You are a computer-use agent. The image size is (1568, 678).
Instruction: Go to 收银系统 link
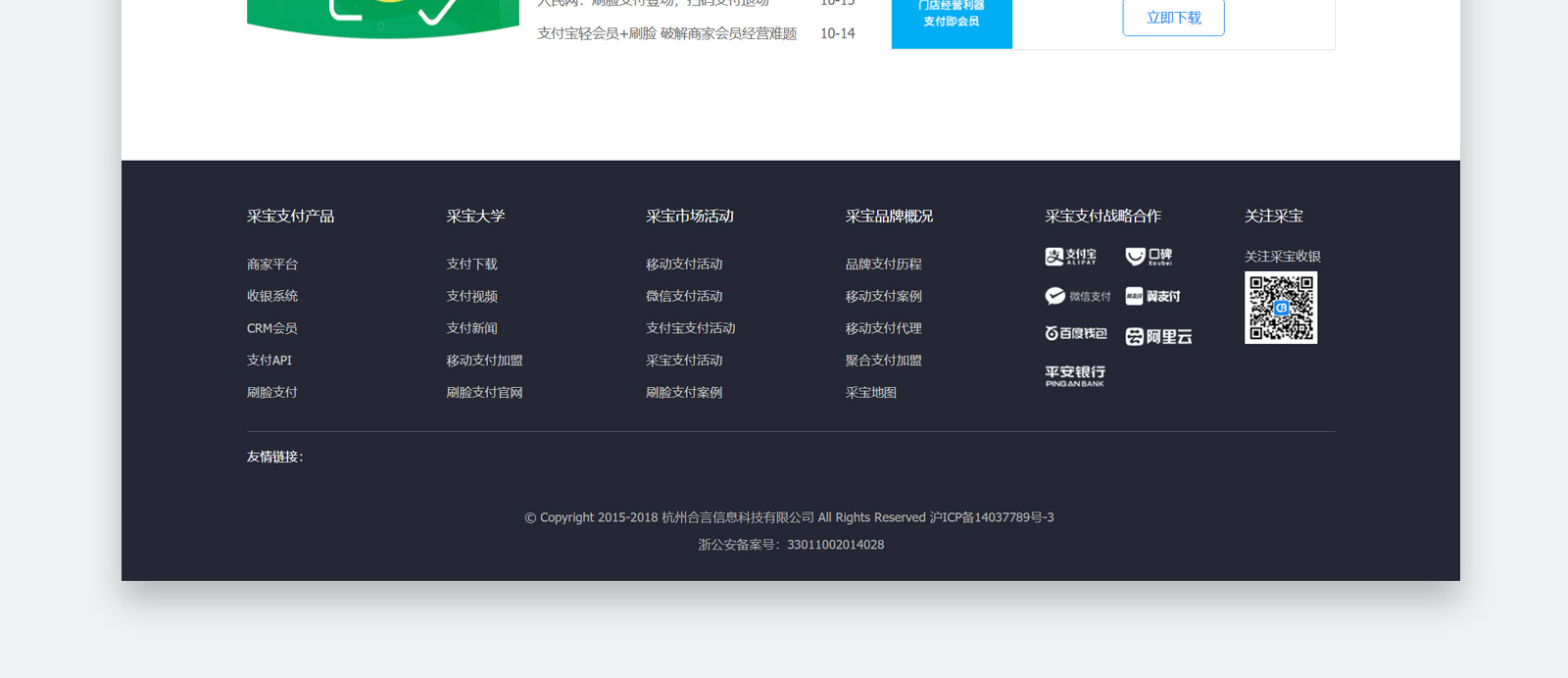point(271,296)
